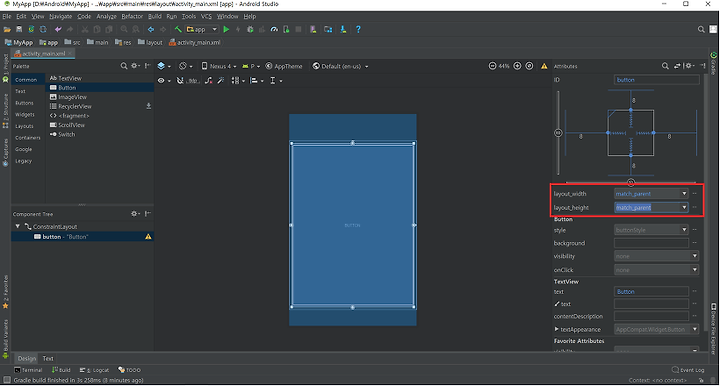This screenshot has height=386, width=720.
Task: Select the activity_main.xml editor tab
Action: (44, 54)
